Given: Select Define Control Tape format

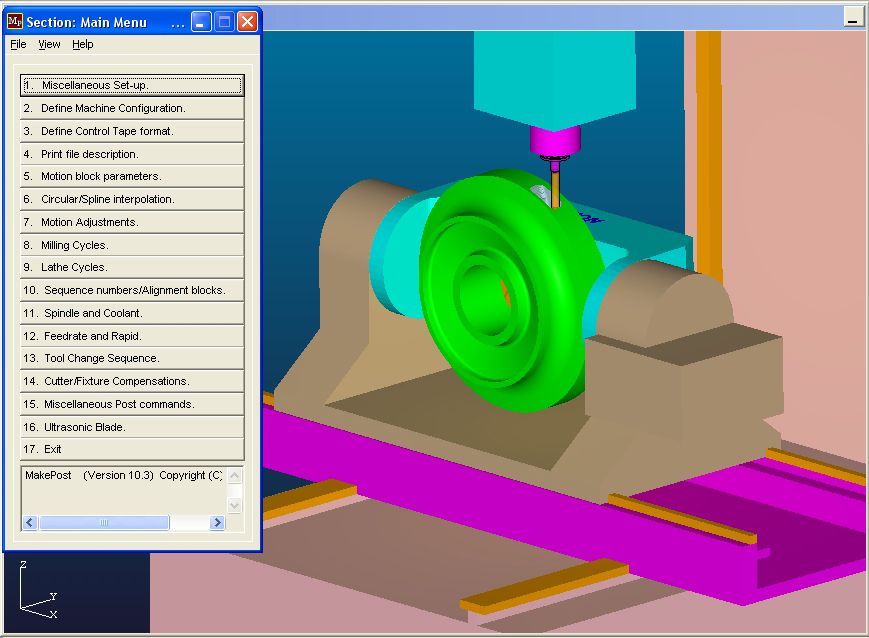Looking at the screenshot, I should pos(132,131).
